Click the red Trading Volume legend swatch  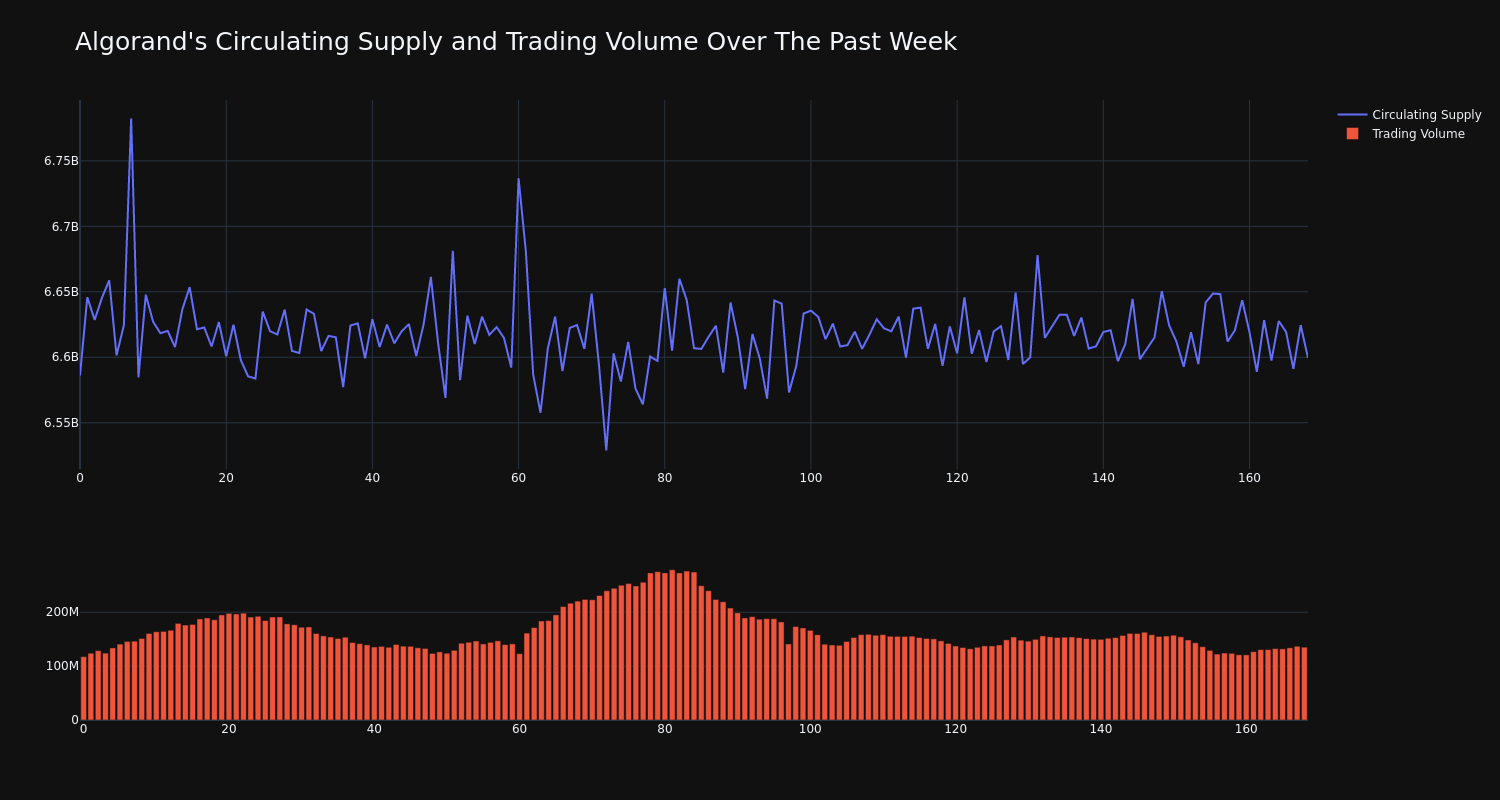1352,134
